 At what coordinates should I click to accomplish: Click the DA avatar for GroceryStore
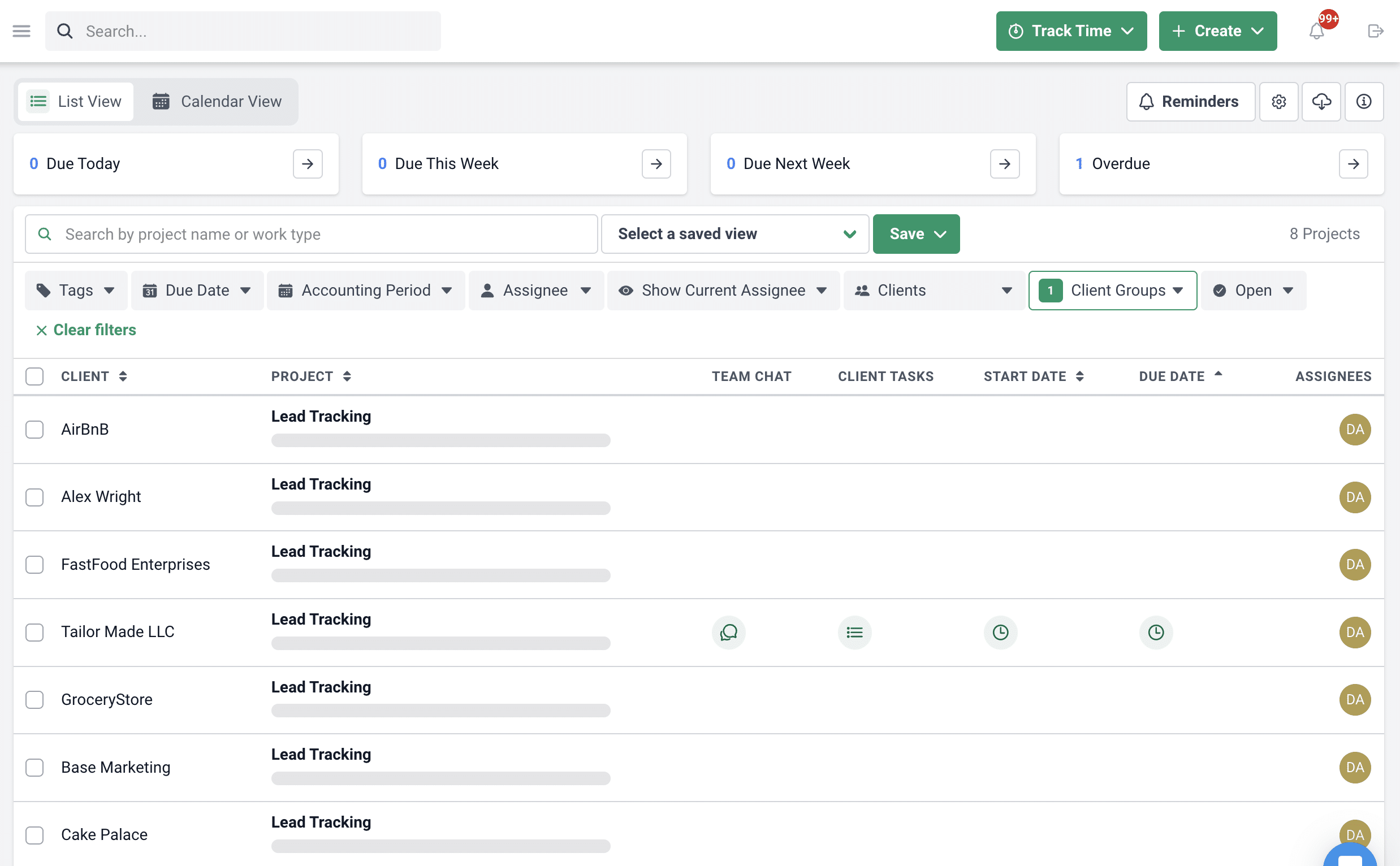(1355, 700)
